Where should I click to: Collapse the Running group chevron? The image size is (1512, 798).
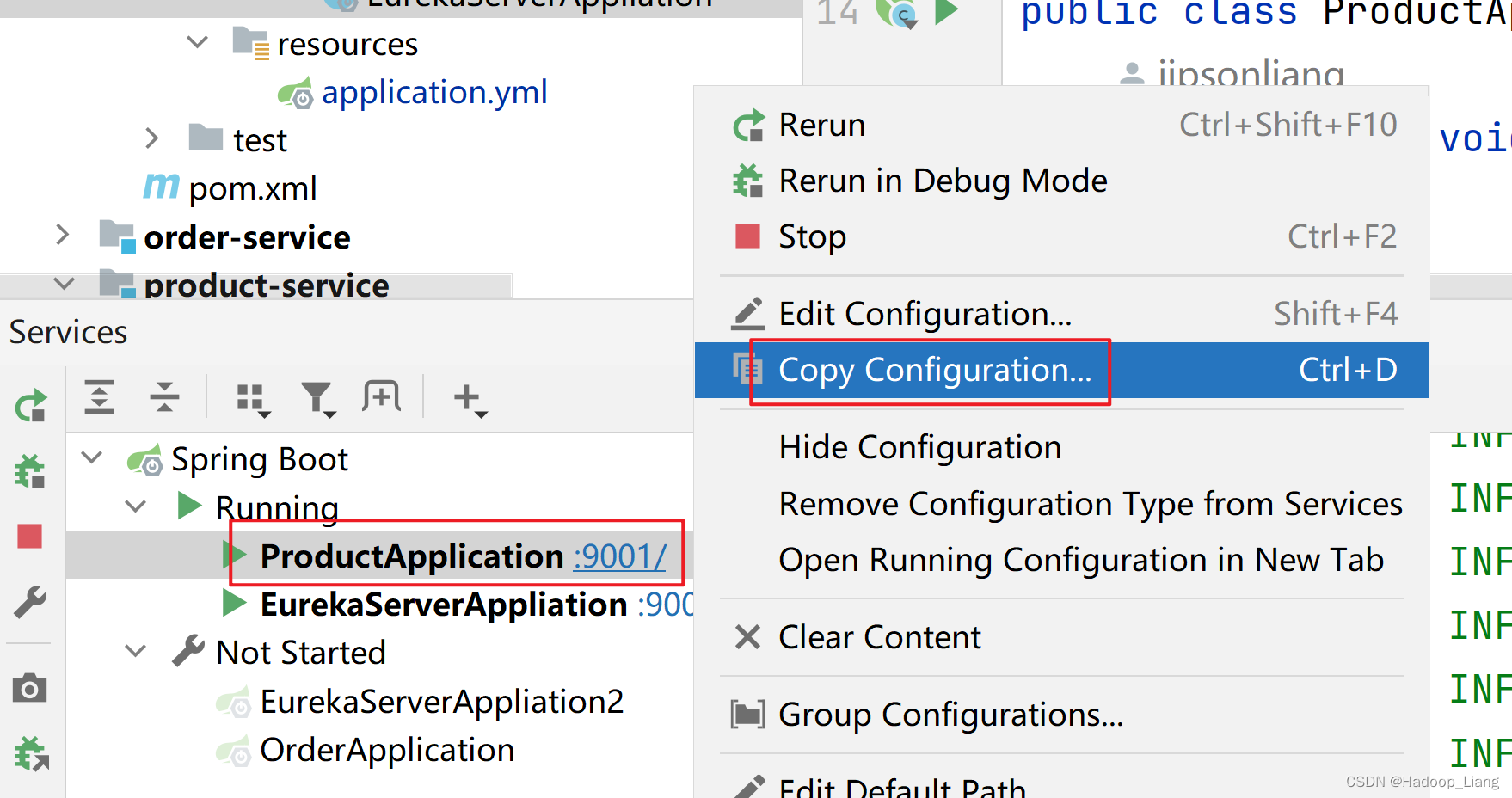tap(134, 506)
